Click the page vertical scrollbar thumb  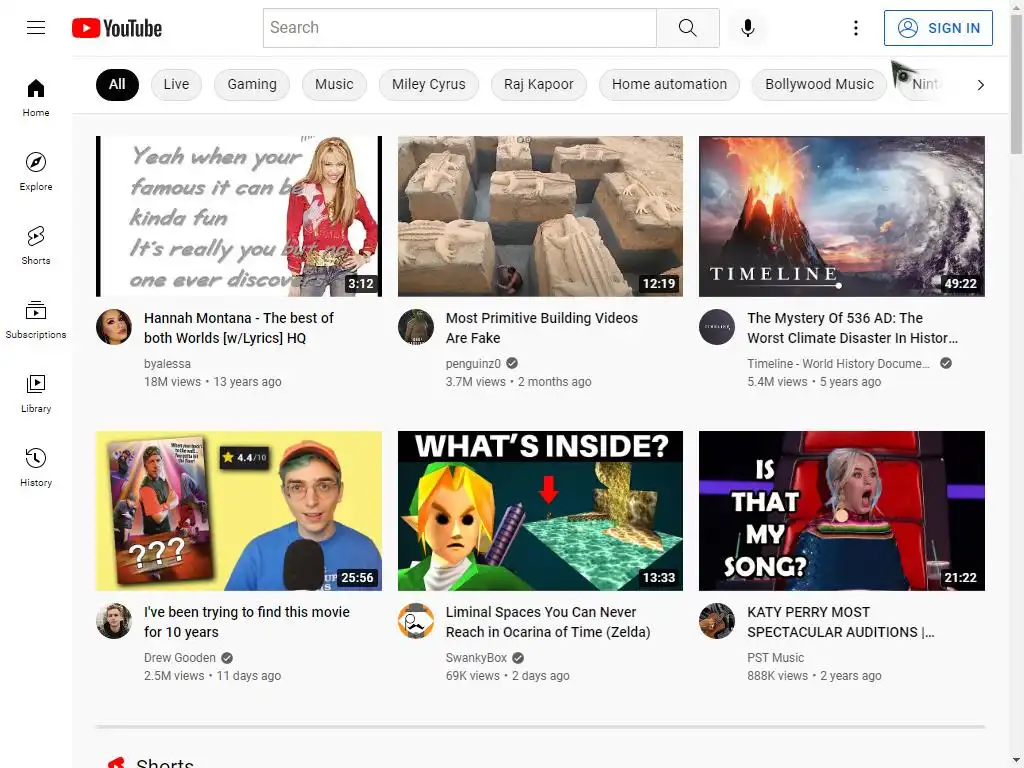point(1016,84)
